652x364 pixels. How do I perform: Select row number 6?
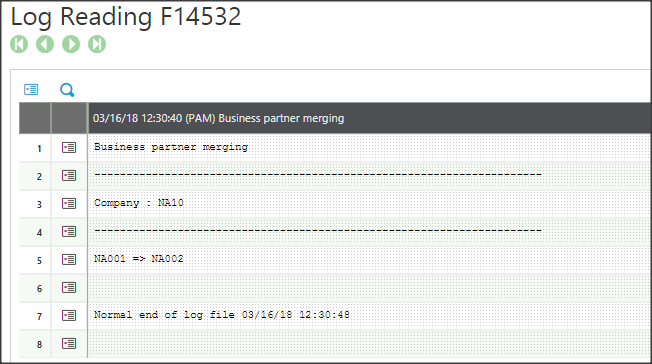39,288
